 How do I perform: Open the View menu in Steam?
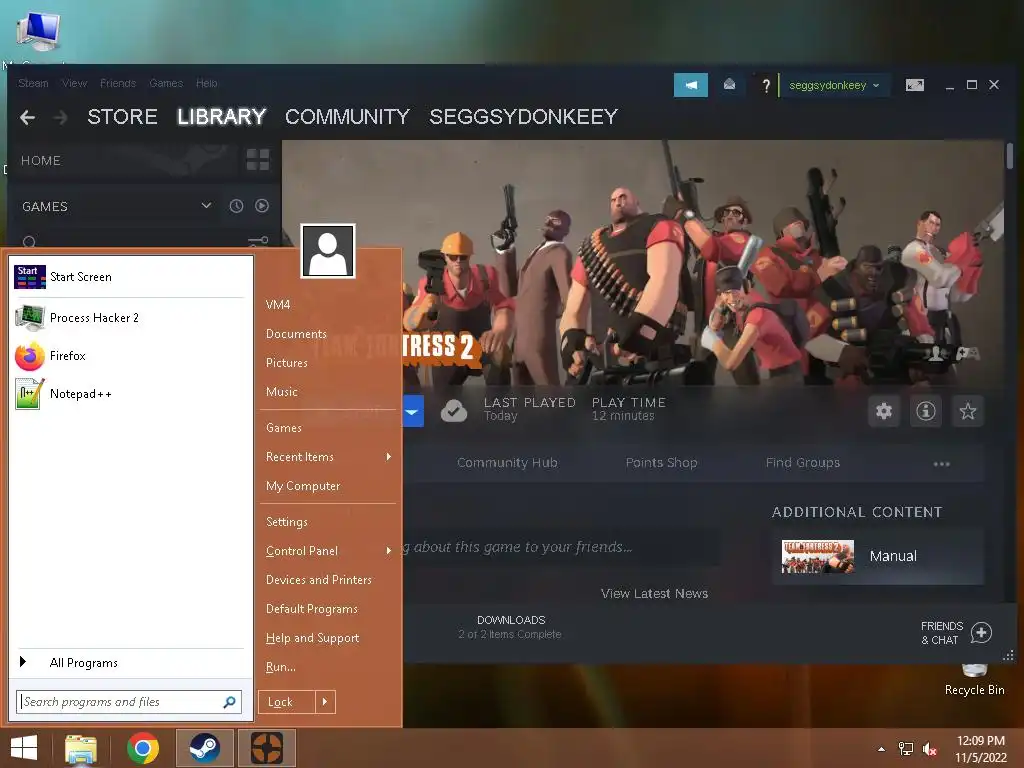click(x=74, y=83)
